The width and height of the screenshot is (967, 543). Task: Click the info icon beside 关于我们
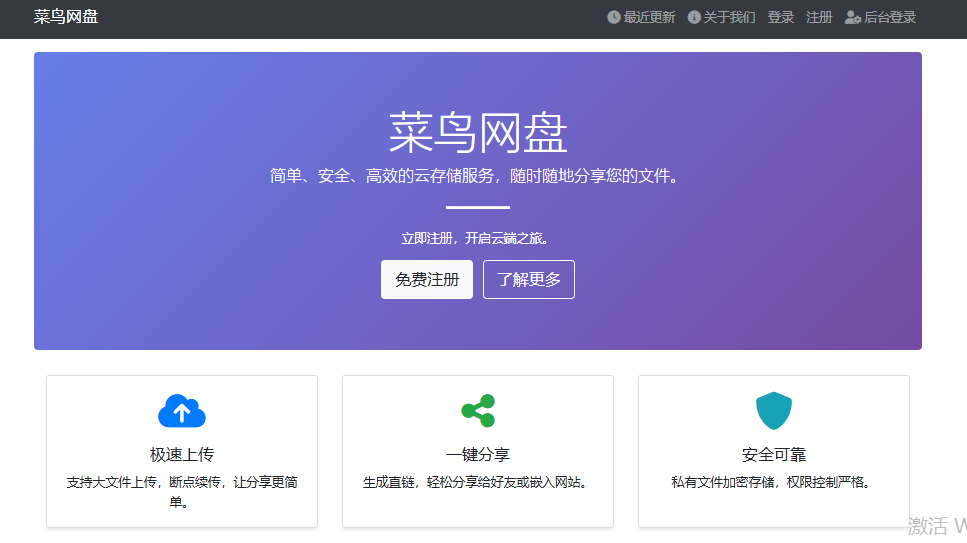694,17
